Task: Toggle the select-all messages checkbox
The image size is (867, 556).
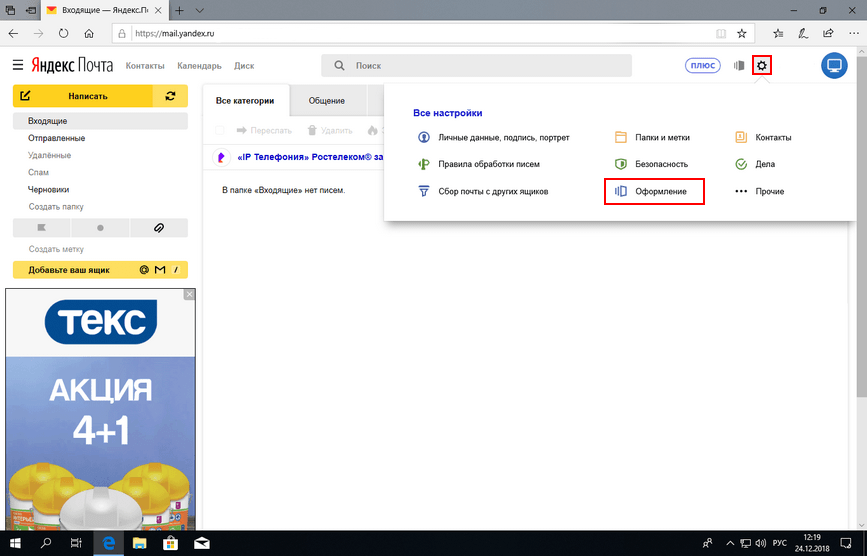Action: coord(220,130)
